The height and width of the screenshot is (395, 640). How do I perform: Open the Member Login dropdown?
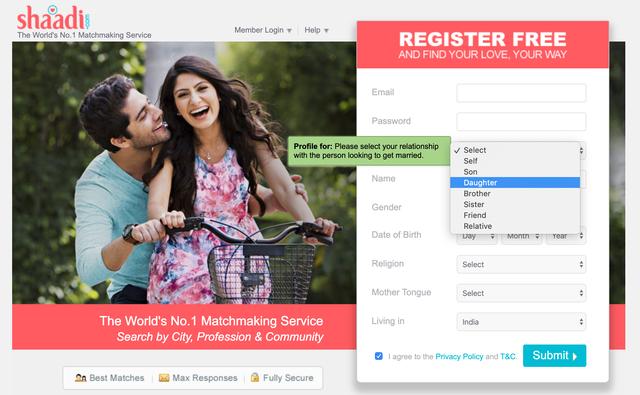pyautogui.click(x=263, y=30)
